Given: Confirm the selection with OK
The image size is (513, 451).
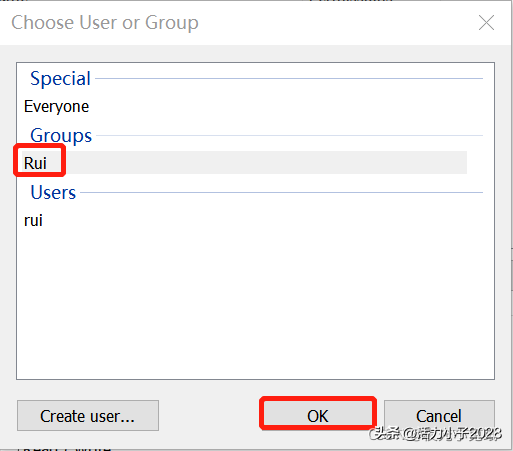Looking at the screenshot, I should click(318, 416).
